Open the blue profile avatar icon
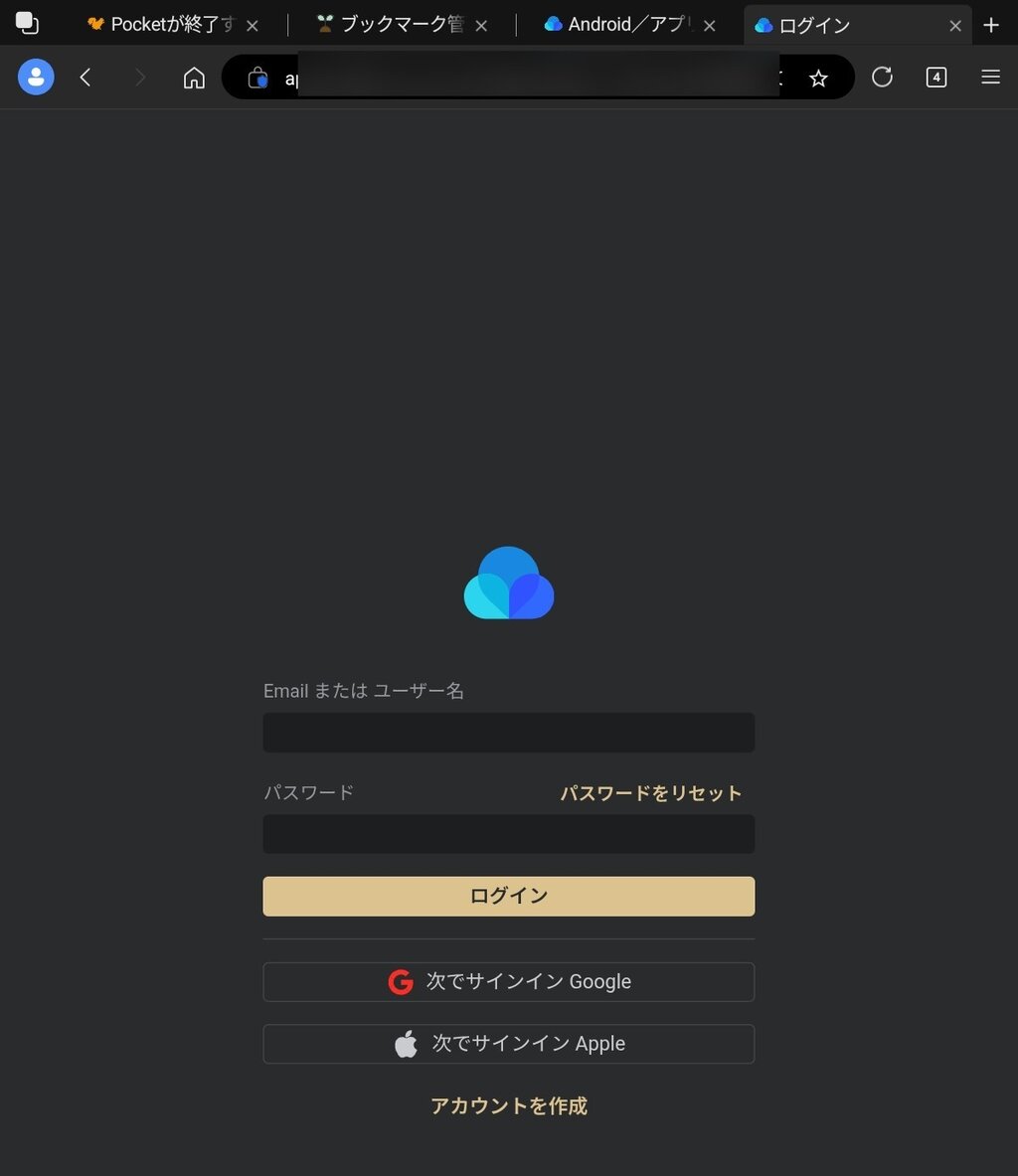Screen dimensions: 1018x1176 coord(36,77)
